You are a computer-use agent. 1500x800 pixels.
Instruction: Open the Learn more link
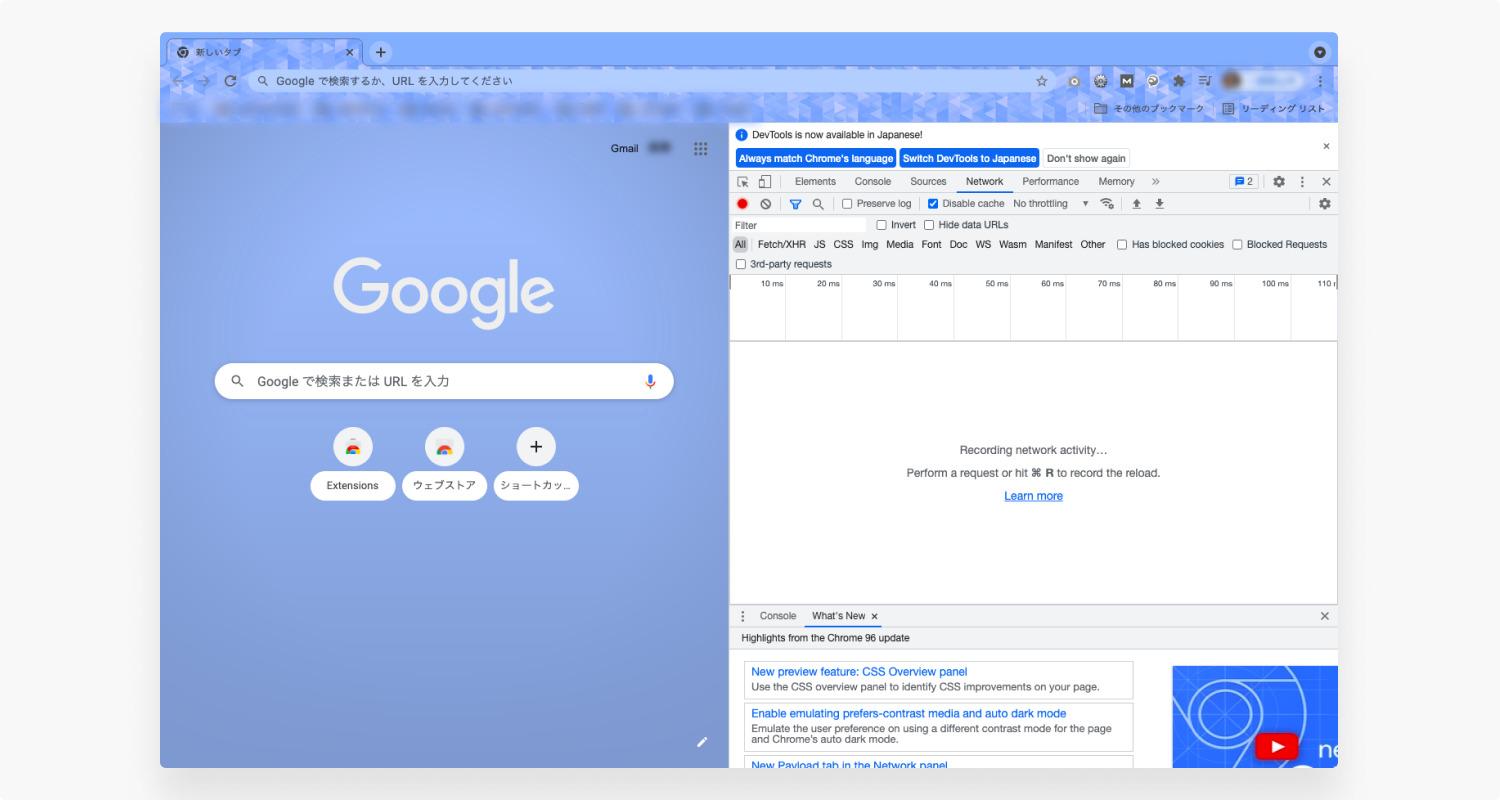pyautogui.click(x=1033, y=496)
